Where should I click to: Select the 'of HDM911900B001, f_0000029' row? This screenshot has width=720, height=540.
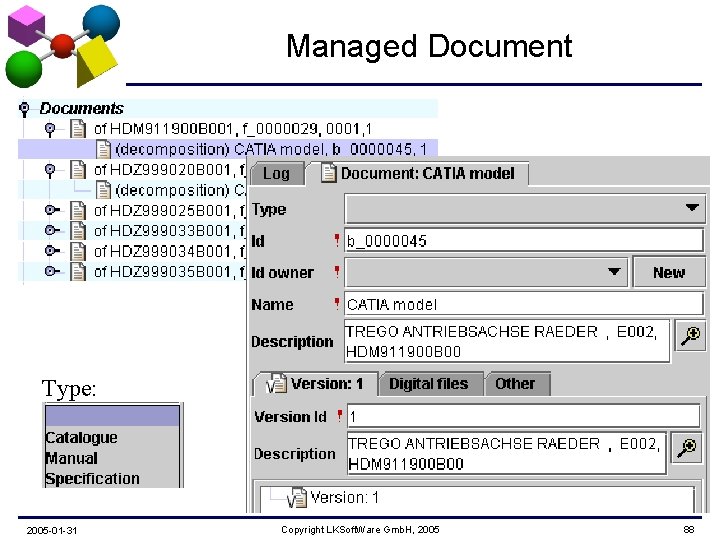(x=233, y=129)
